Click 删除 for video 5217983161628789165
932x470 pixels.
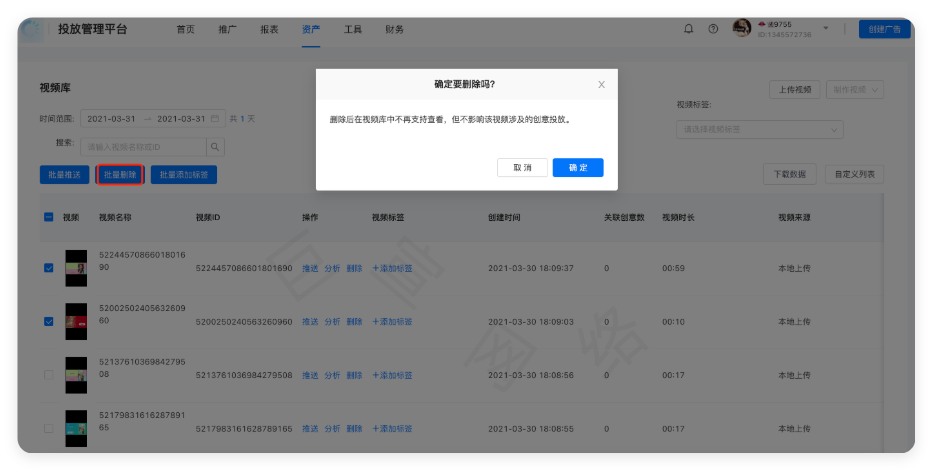(354, 429)
